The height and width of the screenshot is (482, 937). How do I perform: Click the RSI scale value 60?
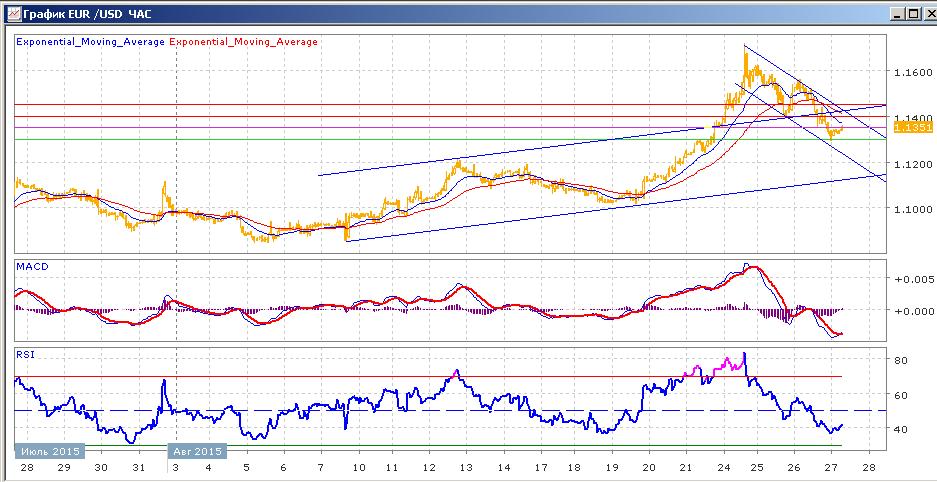[901, 395]
